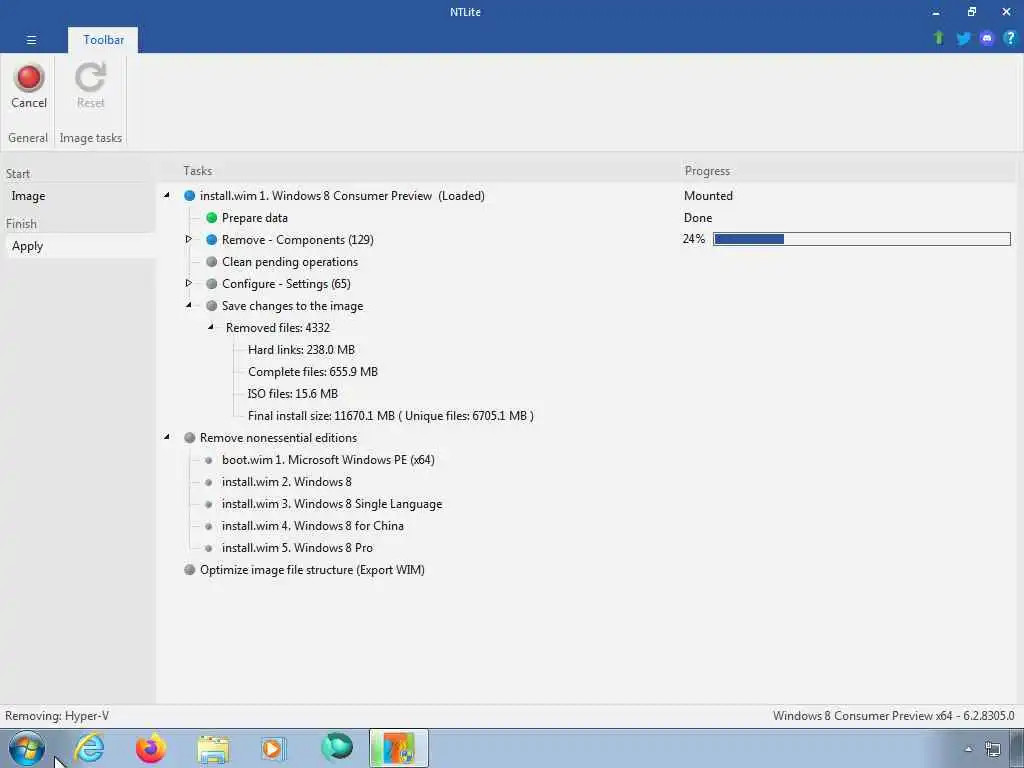Open the teal round taskbar app
Image resolution: width=1024 pixels, height=768 pixels.
pos(337,748)
